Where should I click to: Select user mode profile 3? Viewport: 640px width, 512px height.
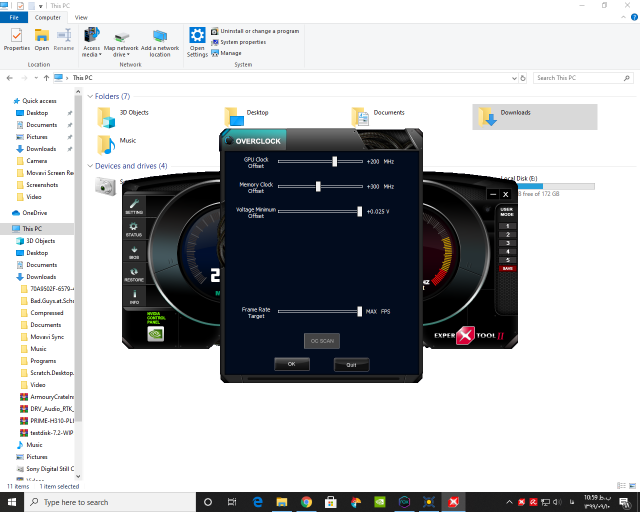coord(508,243)
